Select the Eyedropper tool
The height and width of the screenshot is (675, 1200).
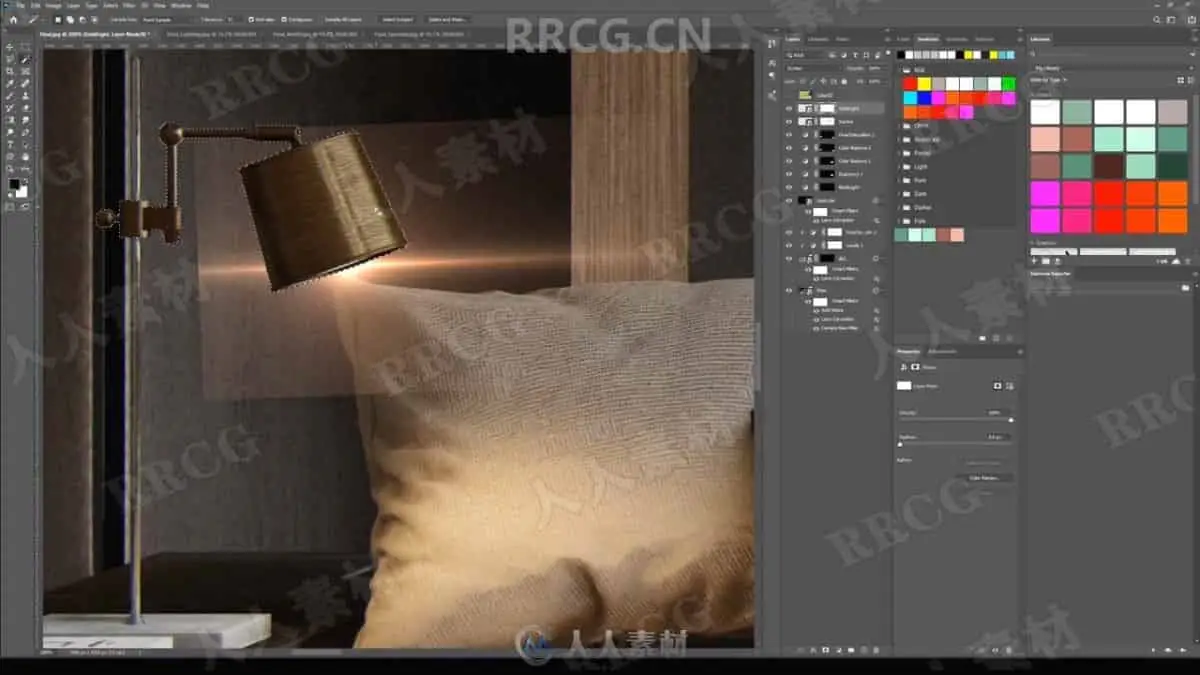tap(10, 84)
